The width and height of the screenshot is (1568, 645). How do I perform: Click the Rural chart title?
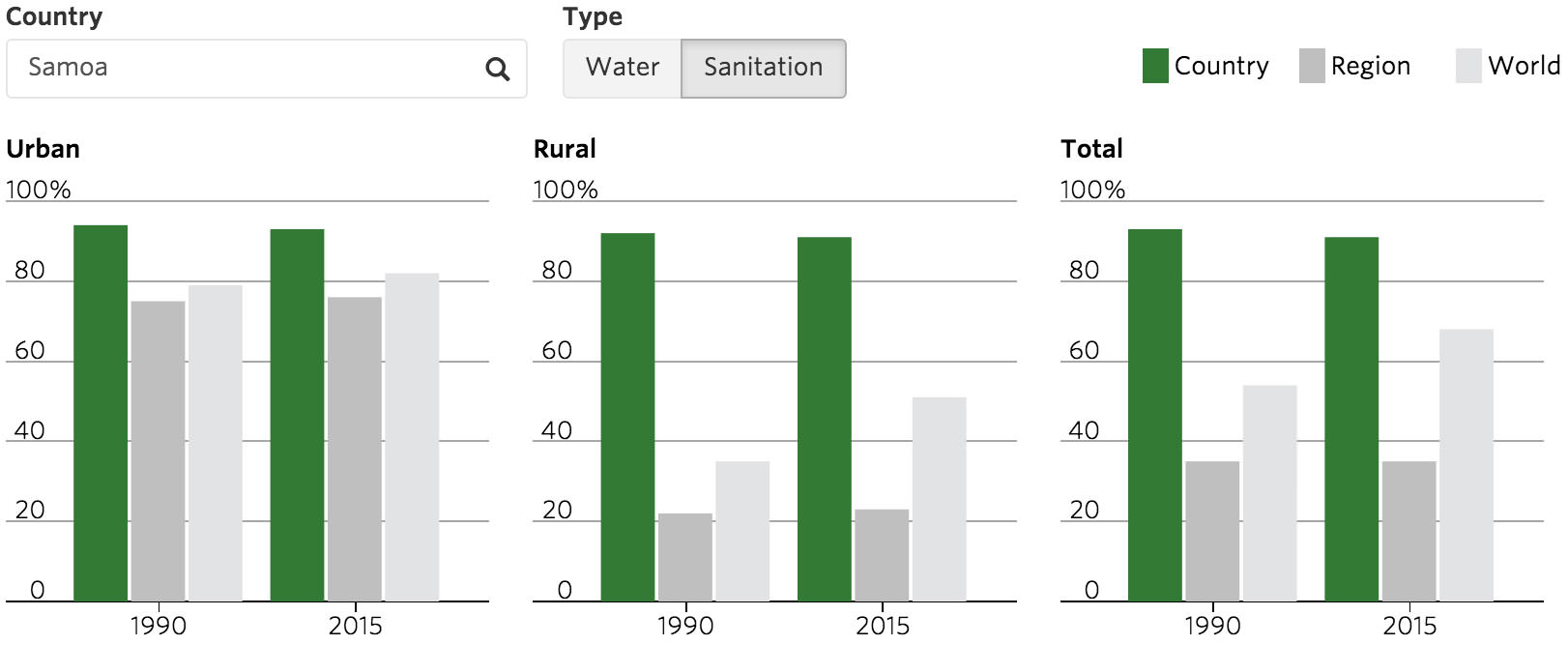565,149
